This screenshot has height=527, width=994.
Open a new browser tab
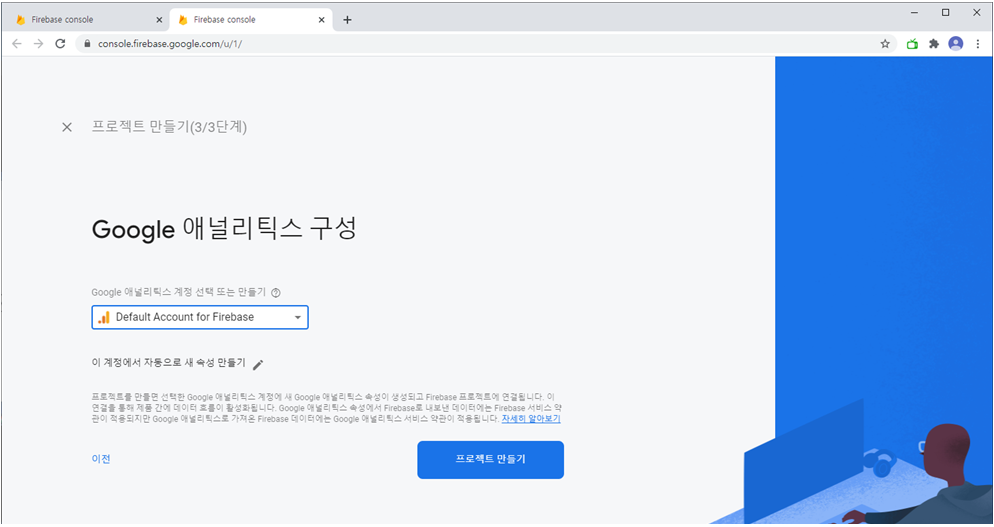(347, 20)
